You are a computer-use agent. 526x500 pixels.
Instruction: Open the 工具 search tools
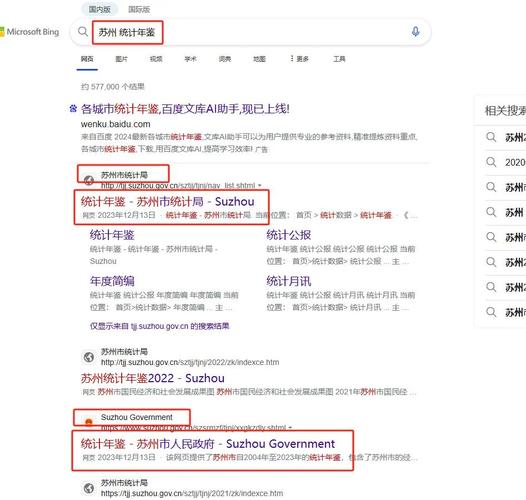point(339,59)
